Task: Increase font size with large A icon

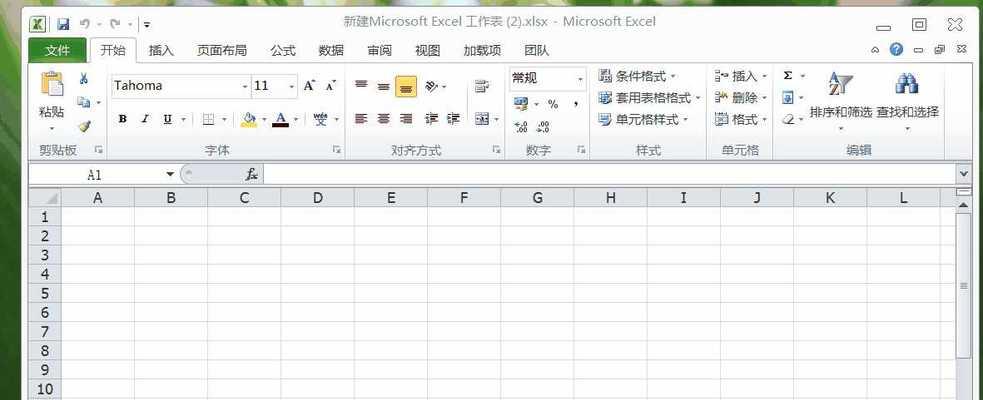Action: coord(310,86)
